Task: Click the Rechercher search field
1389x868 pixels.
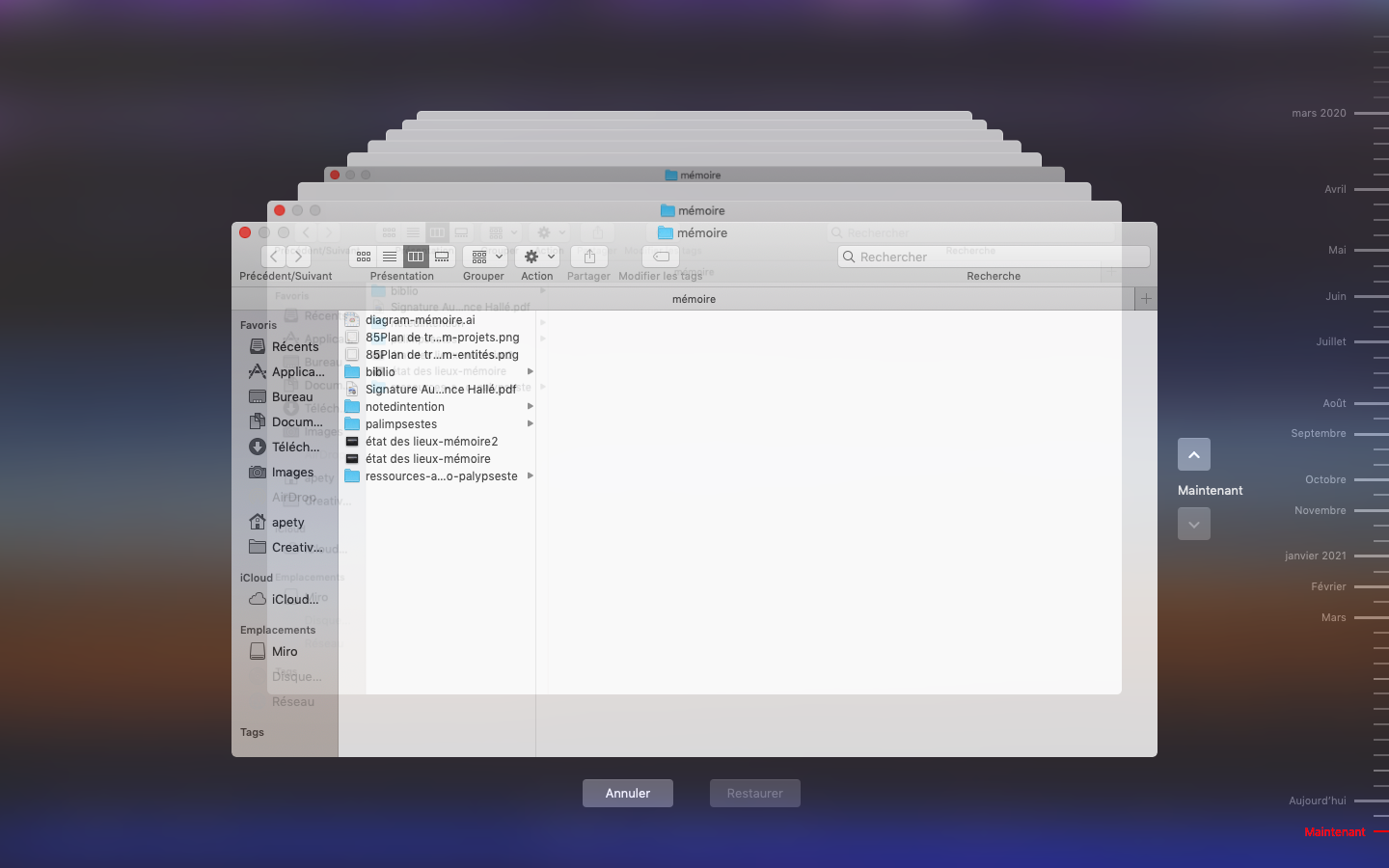Action: pyautogui.click(x=994, y=257)
